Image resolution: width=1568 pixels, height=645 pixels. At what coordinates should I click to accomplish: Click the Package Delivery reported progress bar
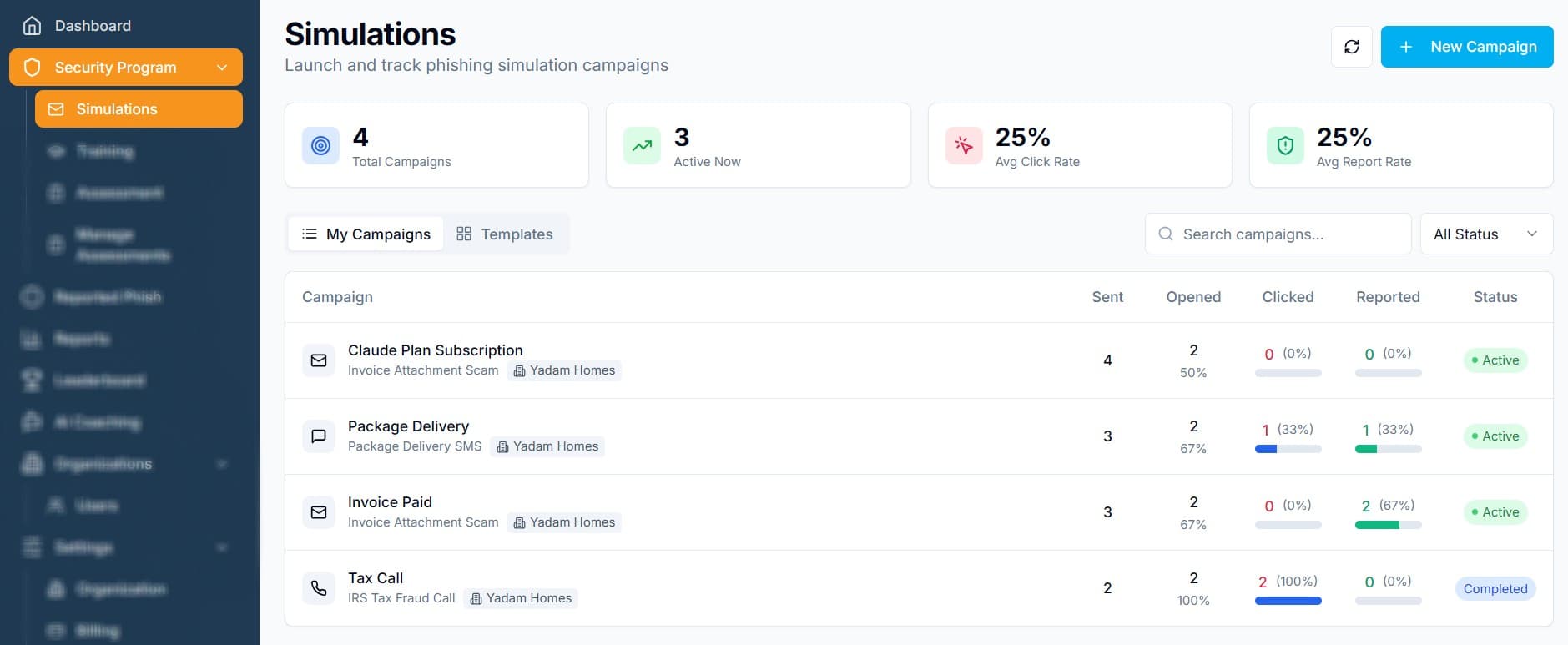click(1388, 449)
